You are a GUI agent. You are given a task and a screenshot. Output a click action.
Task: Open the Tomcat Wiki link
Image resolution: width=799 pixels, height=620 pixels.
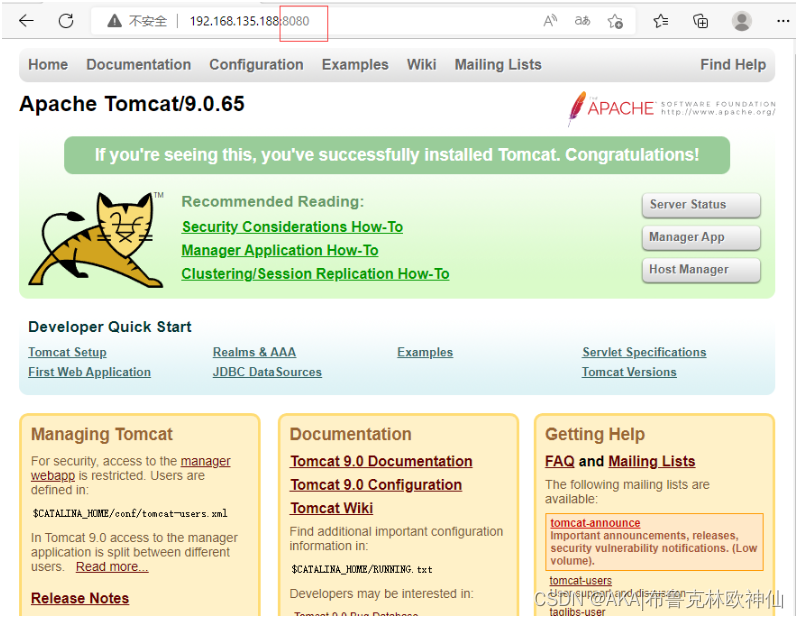[x=331, y=508]
